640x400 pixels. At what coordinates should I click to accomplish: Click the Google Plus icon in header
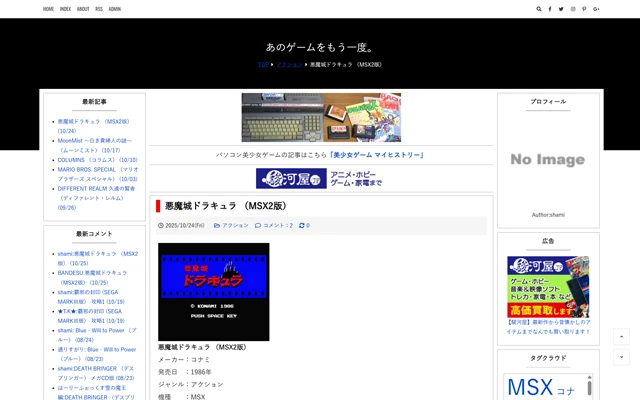point(596,9)
